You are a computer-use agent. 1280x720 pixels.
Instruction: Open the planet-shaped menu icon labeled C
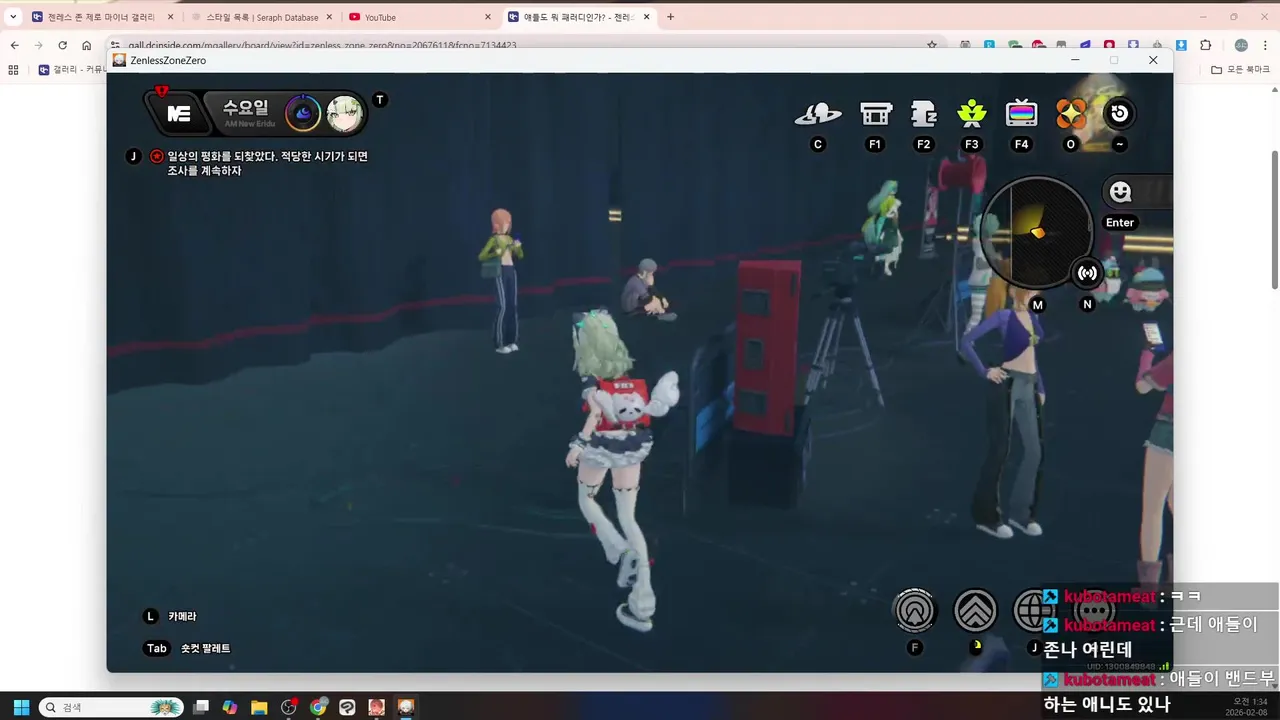coord(818,114)
